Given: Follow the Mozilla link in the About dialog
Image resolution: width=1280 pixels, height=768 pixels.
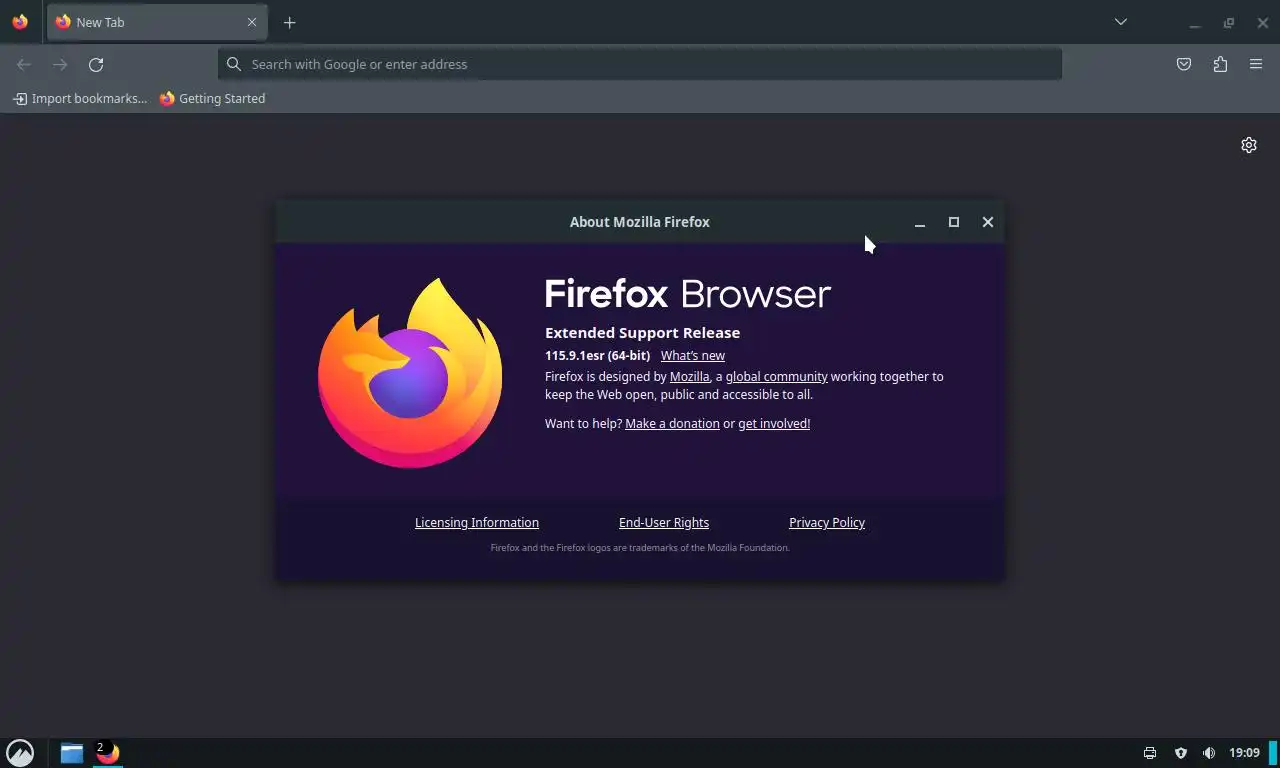Looking at the screenshot, I should 689,377.
